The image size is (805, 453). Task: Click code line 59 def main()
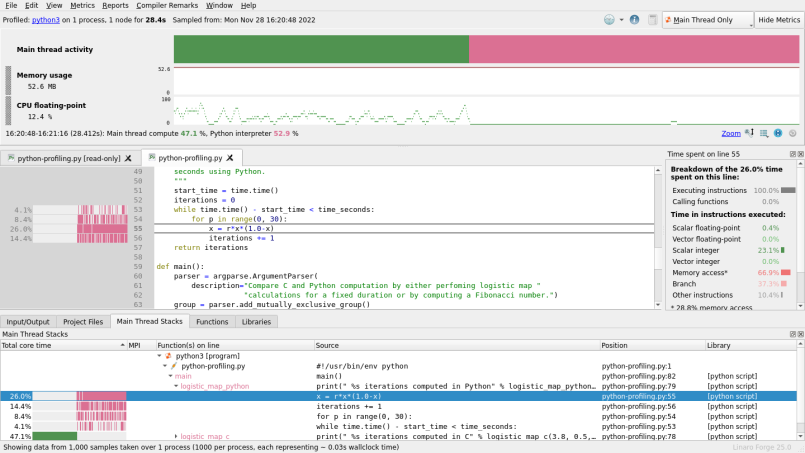(180, 267)
